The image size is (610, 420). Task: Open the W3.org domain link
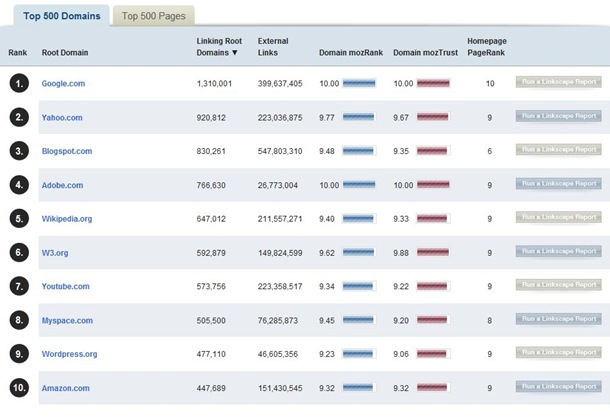[x=55, y=253]
